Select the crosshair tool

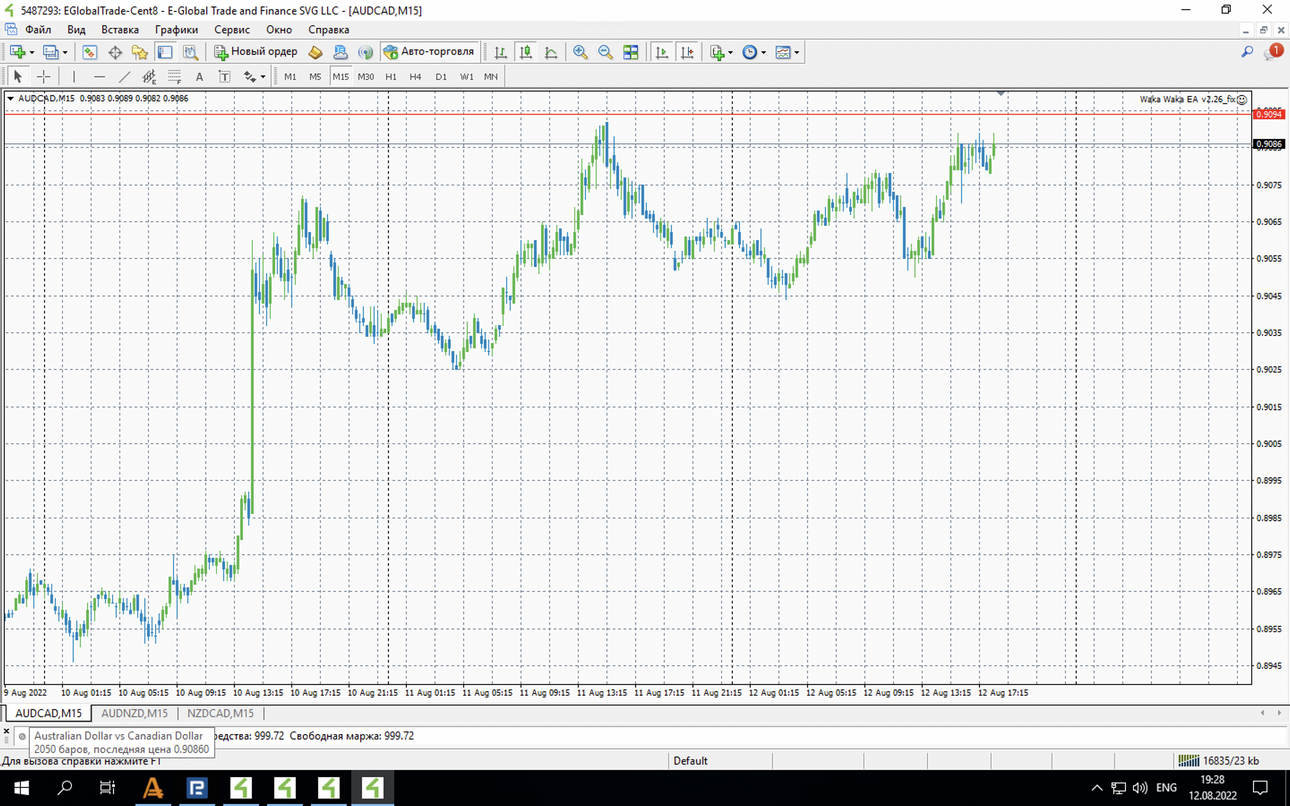[43, 76]
